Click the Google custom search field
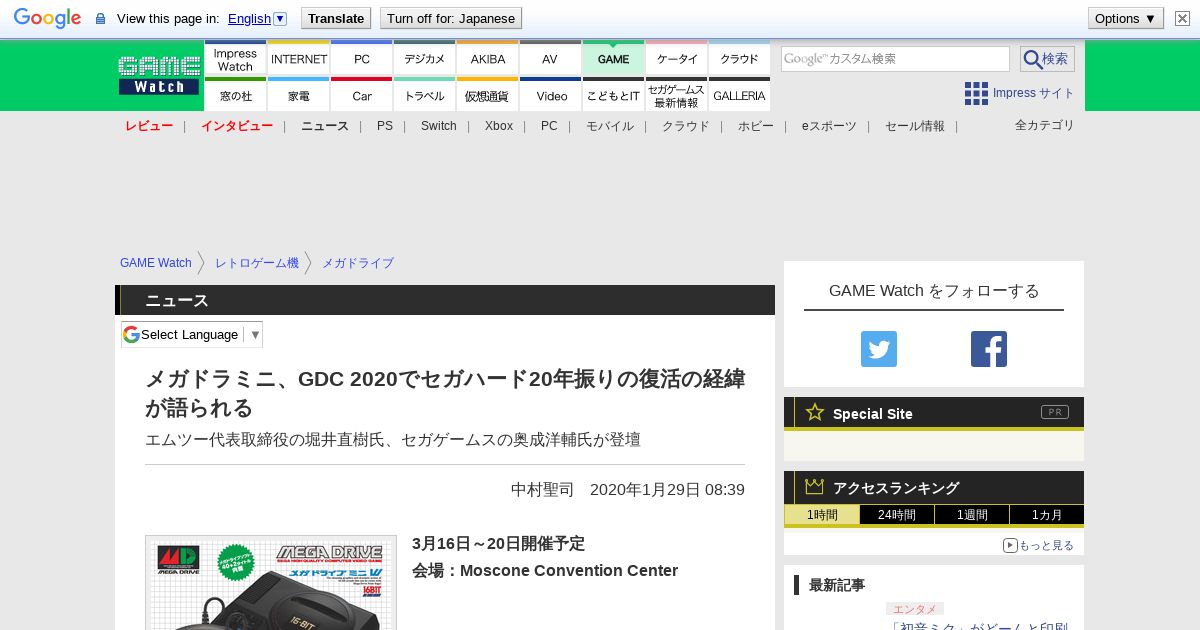1200x630 pixels. coord(895,59)
